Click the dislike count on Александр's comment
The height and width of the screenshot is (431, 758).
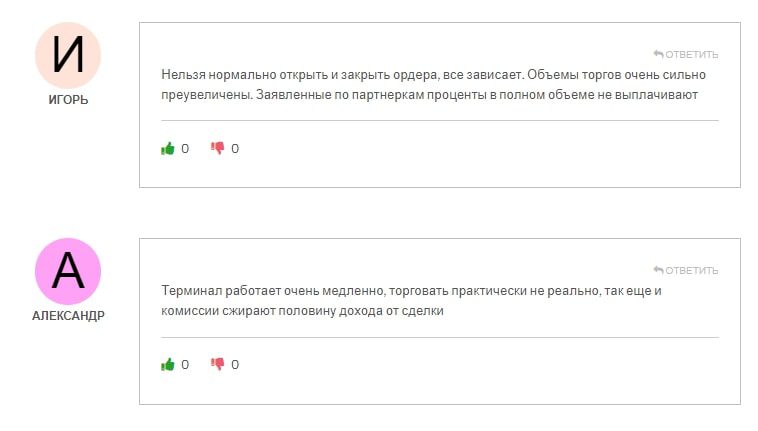click(x=235, y=365)
